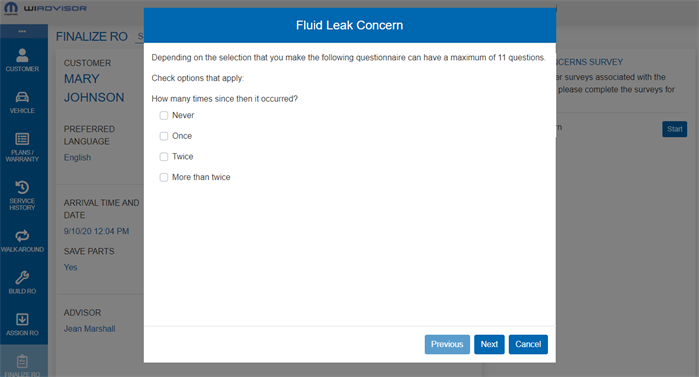The height and width of the screenshot is (377, 699).
Task: Open the Assign RO icon
Action: 22,324
